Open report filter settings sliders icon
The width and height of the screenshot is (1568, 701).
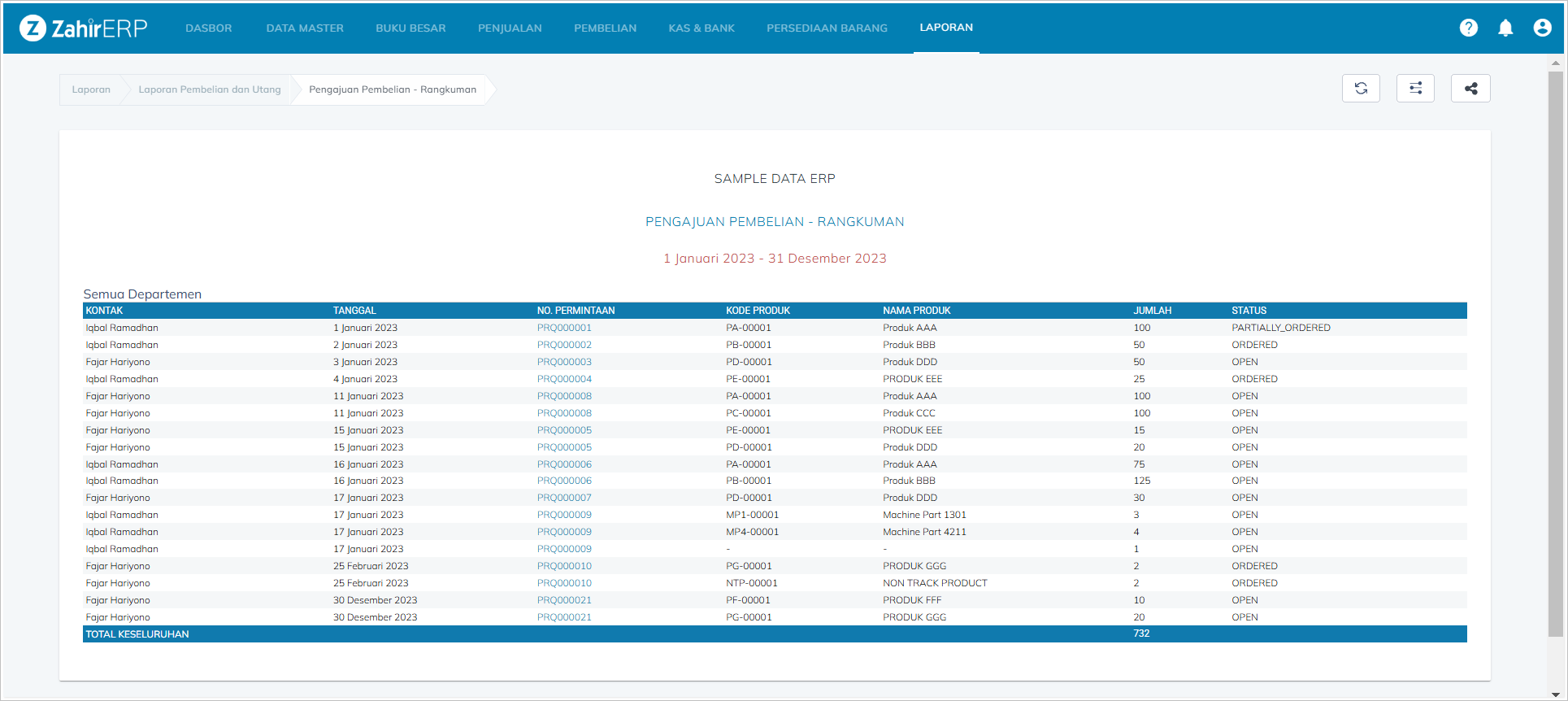[1415, 89]
